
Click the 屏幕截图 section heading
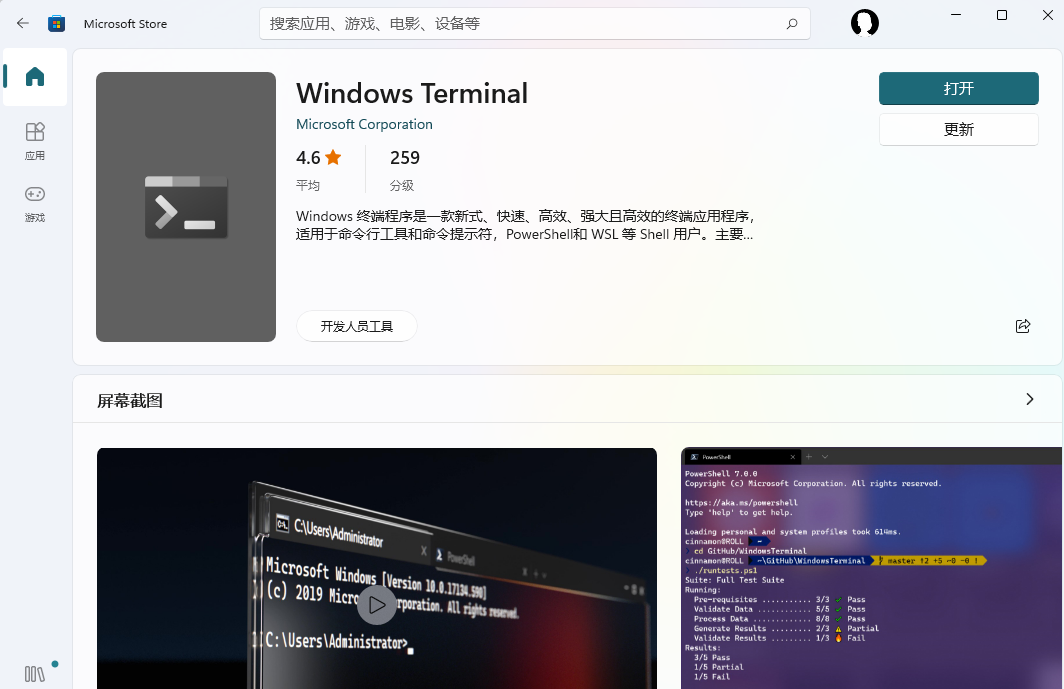[x=130, y=401]
